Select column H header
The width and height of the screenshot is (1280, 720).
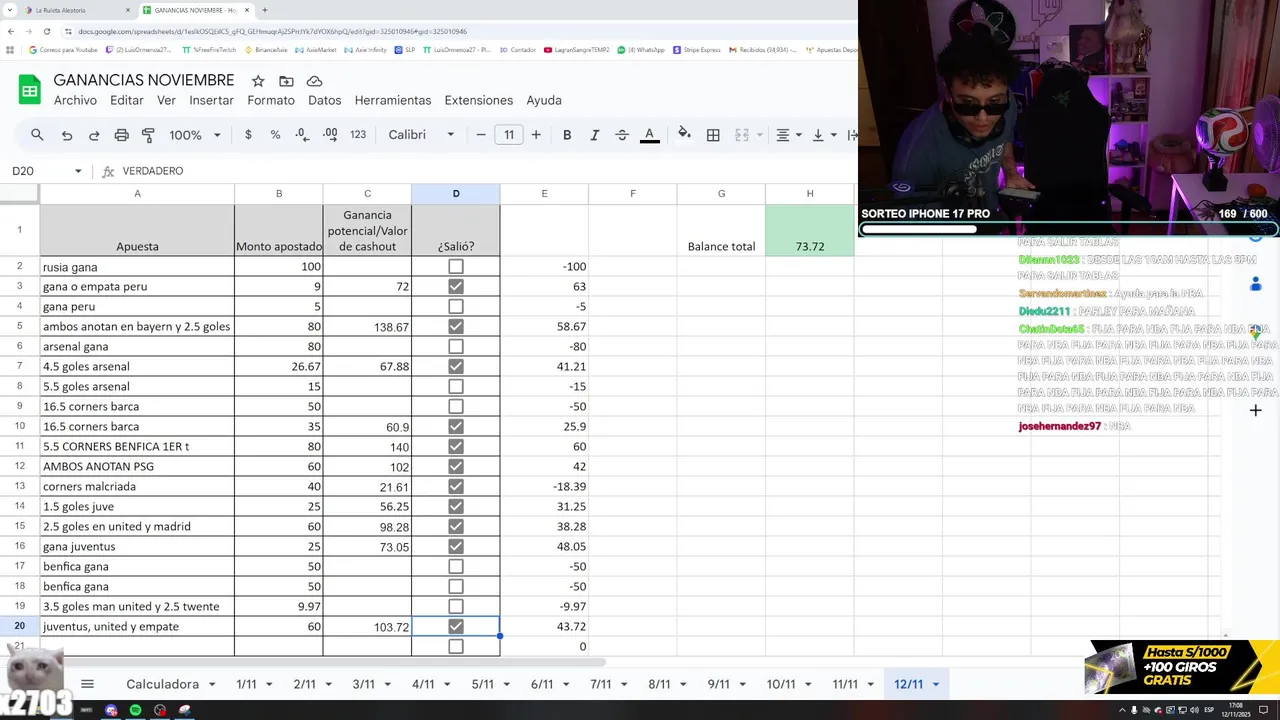click(x=810, y=194)
